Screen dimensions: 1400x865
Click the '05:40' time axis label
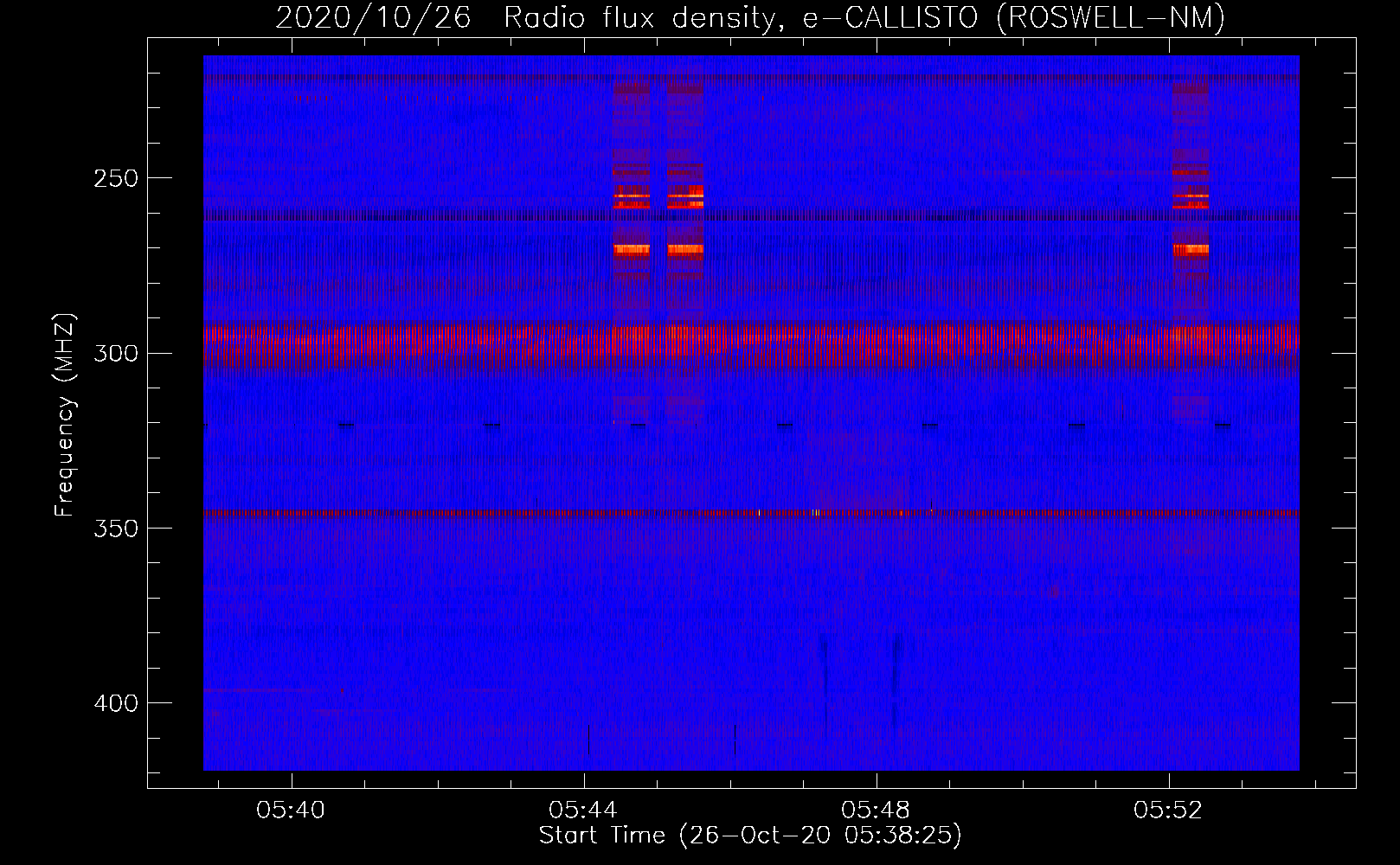(x=291, y=811)
